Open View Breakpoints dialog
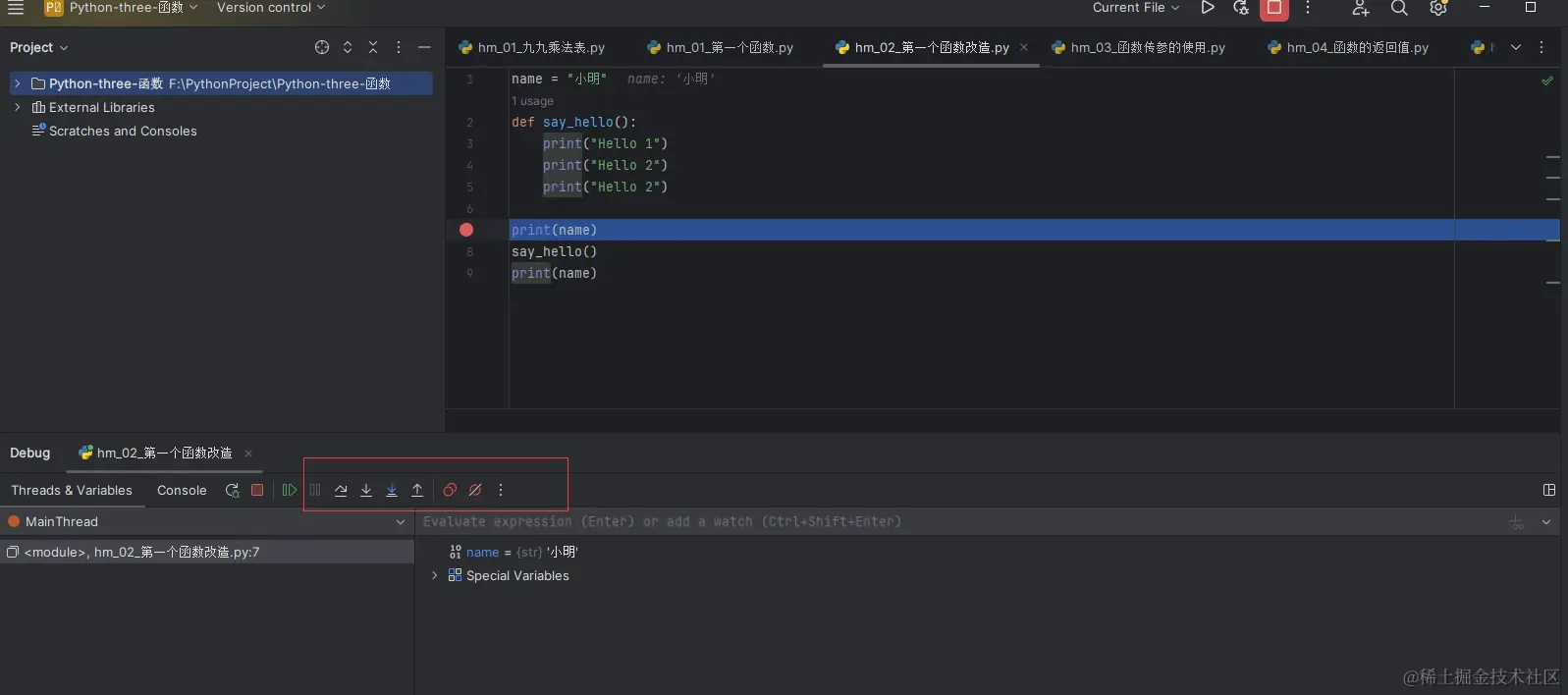The image size is (1568, 695). pyautogui.click(x=450, y=490)
